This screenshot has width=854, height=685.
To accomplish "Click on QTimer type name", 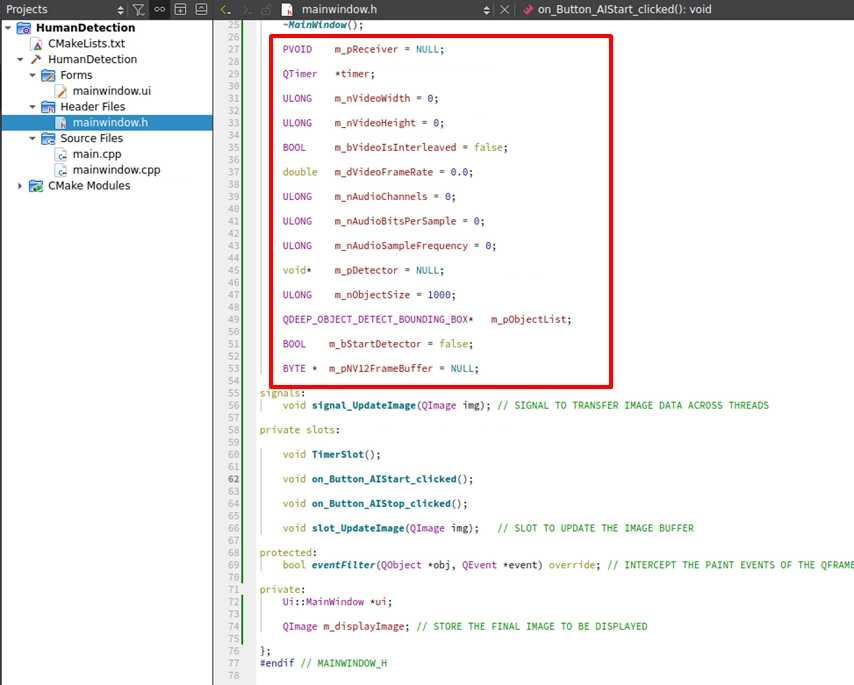I will [300, 74].
